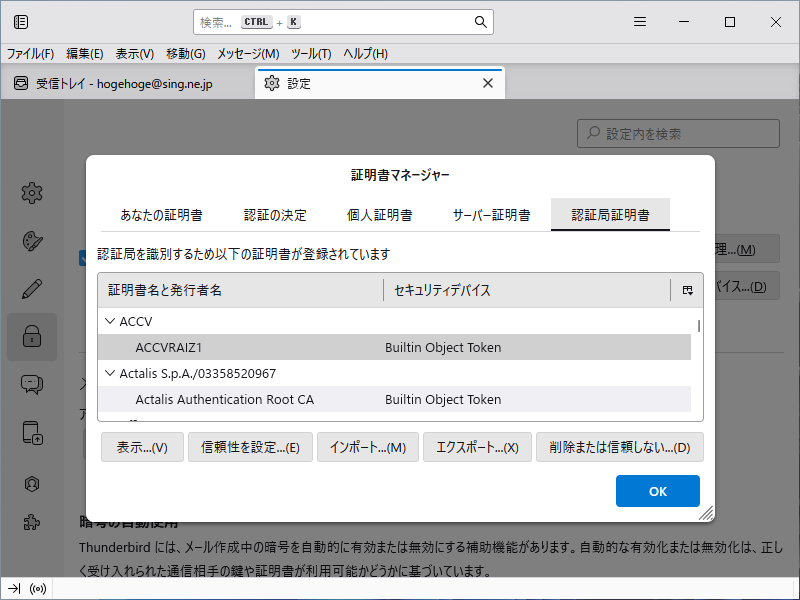Click the column picker icon in certificate table
The width and height of the screenshot is (800, 600).
click(x=687, y=290)
